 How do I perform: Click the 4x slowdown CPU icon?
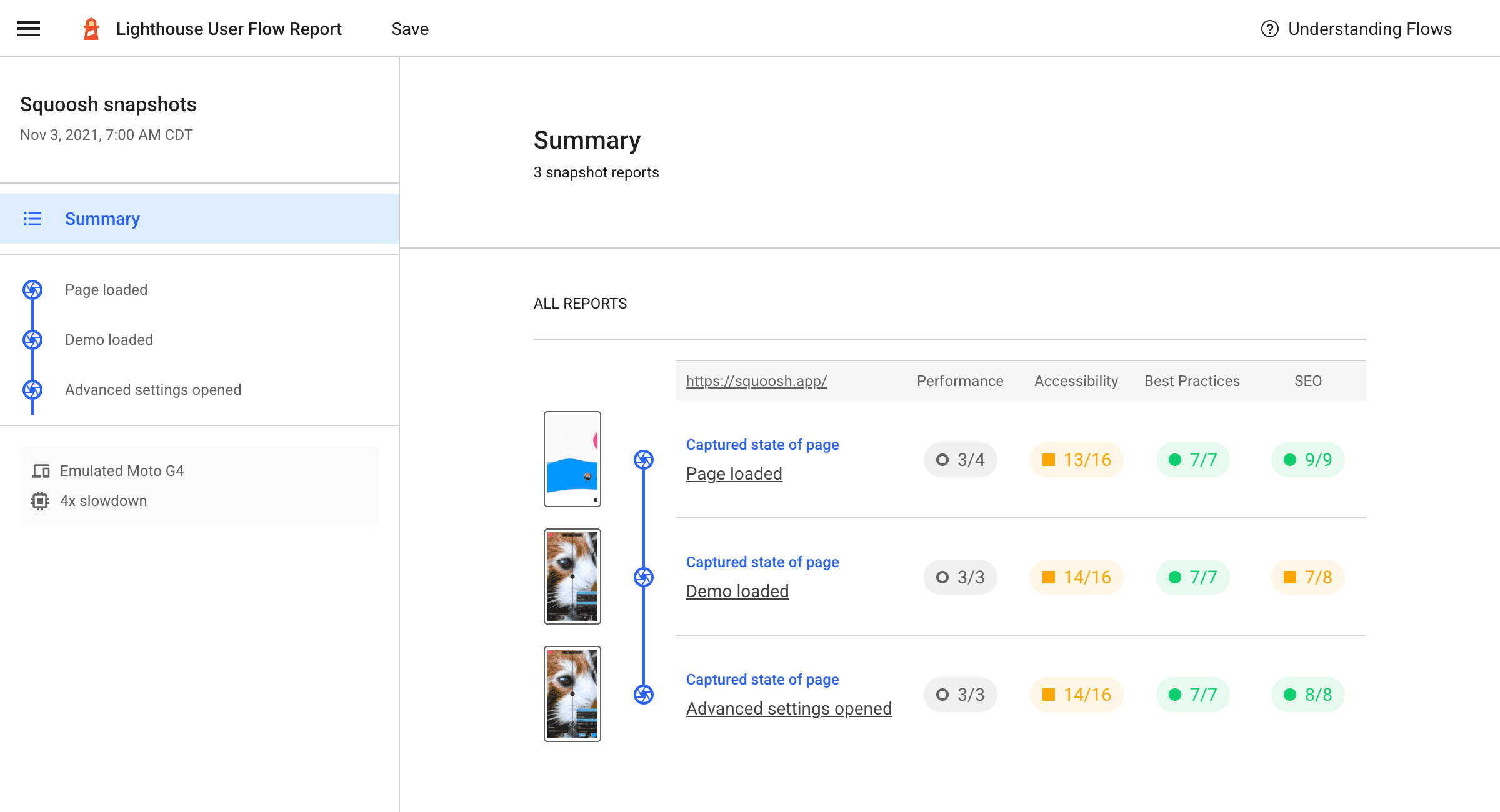[40, 500]
